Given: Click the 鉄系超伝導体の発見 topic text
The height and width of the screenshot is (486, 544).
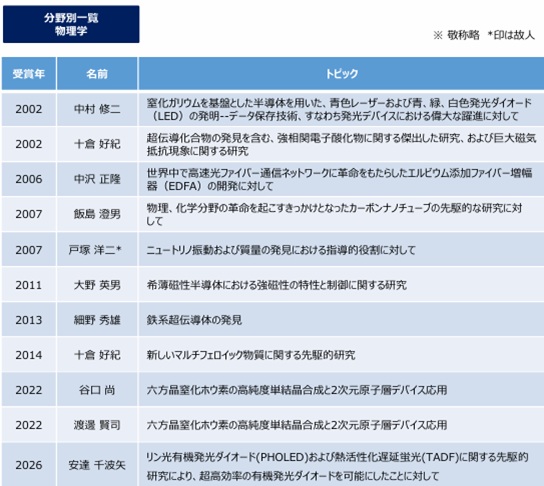Looking at the screenshot, I should (194, 320).
